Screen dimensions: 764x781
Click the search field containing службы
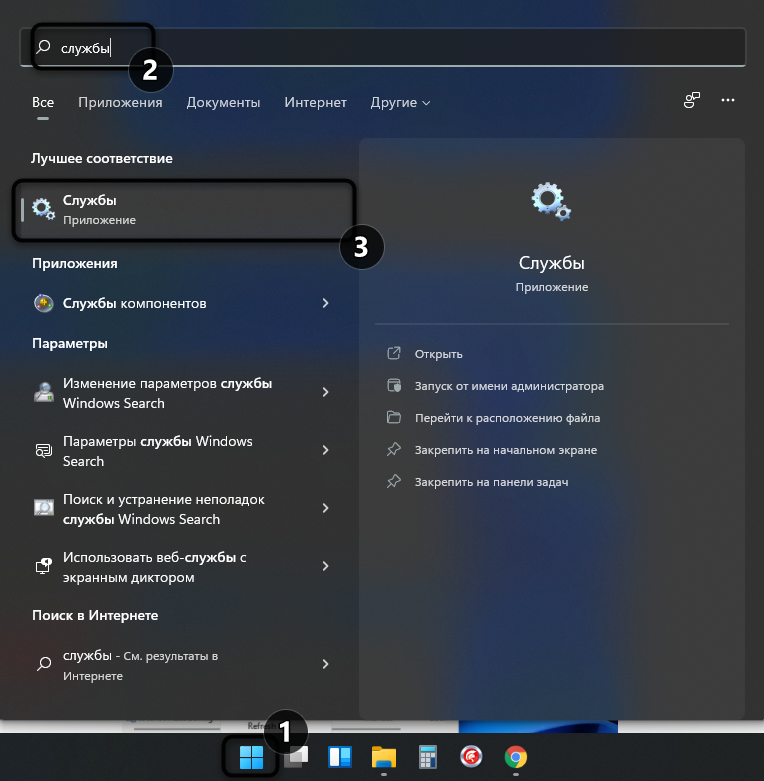(x=382, y=47)
